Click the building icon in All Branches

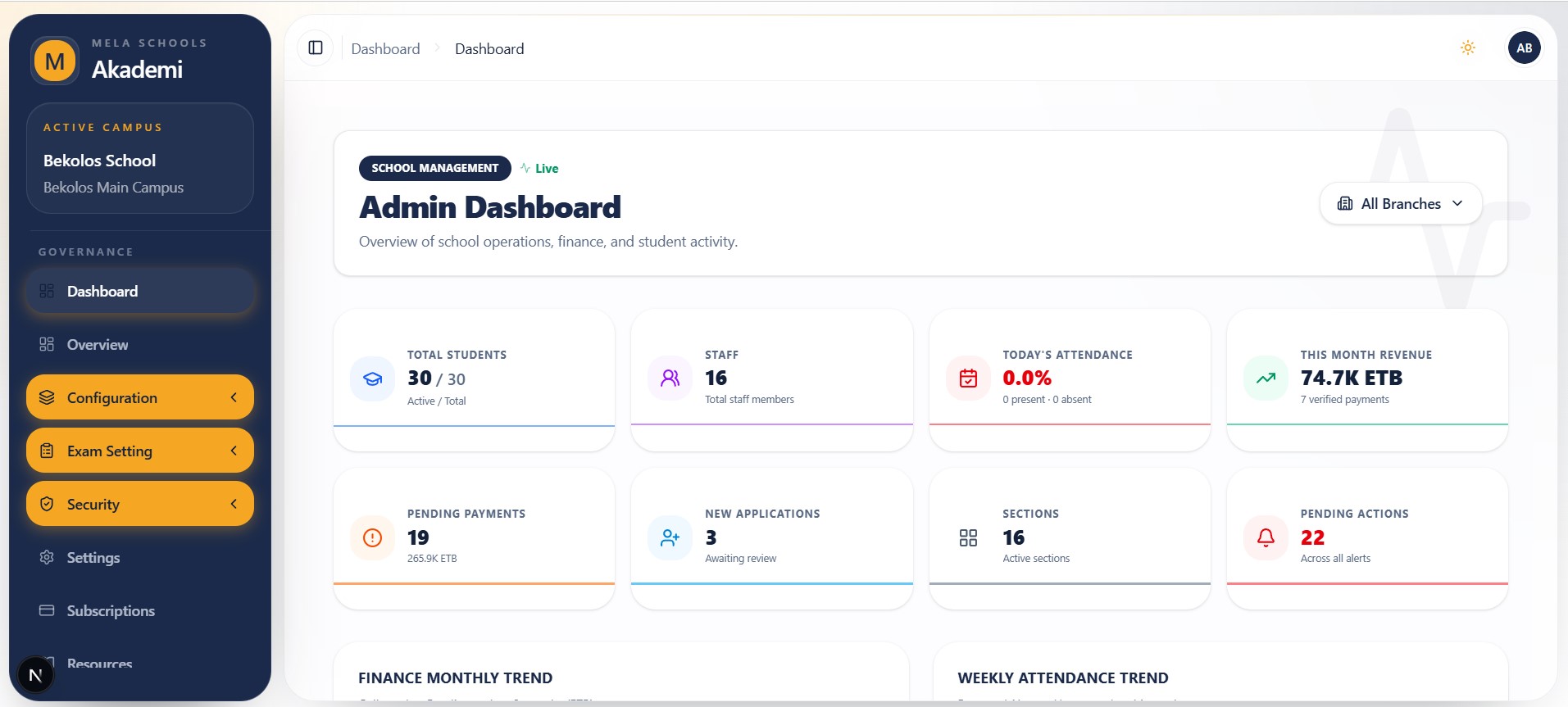[1345, 203]
